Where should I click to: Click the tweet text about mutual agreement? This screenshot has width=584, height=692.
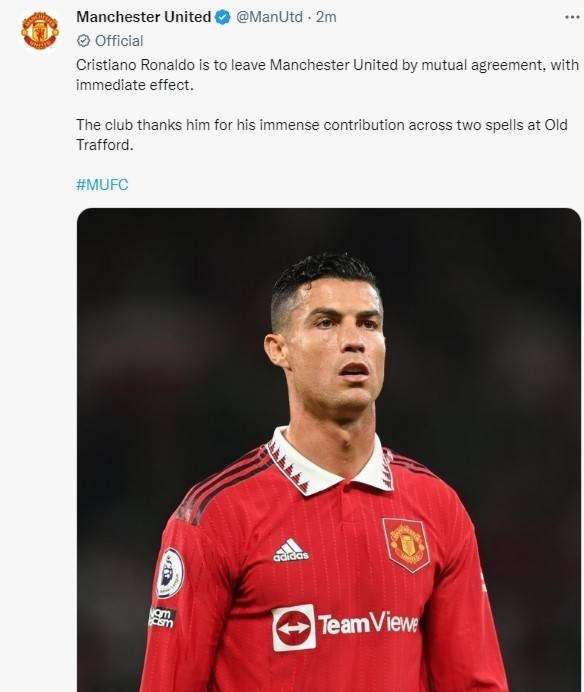(327, 75)
